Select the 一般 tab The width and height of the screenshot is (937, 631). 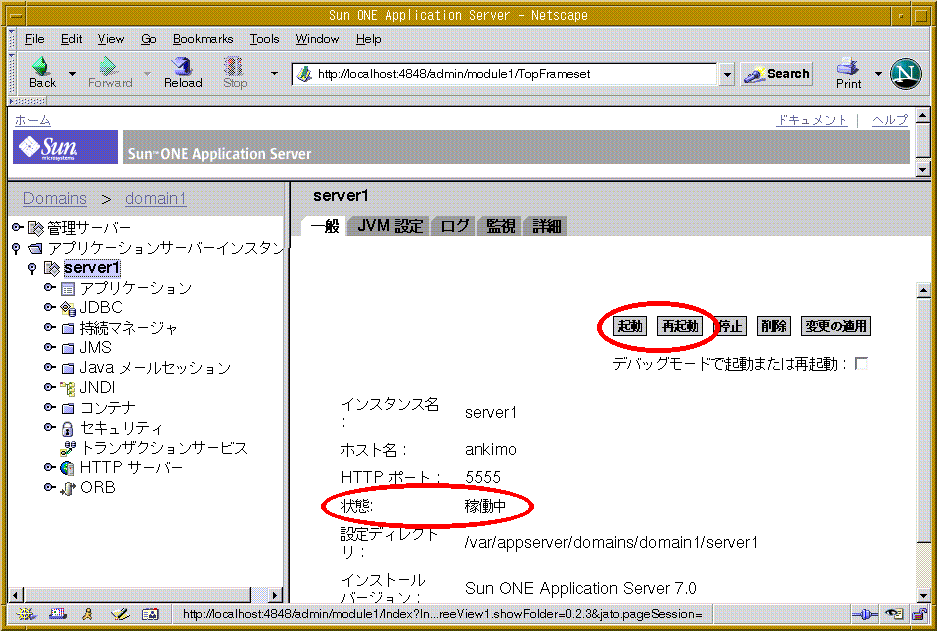click(324, 226)
